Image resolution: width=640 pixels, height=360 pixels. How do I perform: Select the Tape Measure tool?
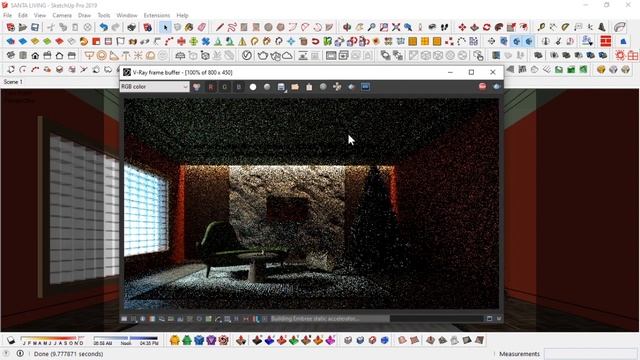[x=541, y=27]
